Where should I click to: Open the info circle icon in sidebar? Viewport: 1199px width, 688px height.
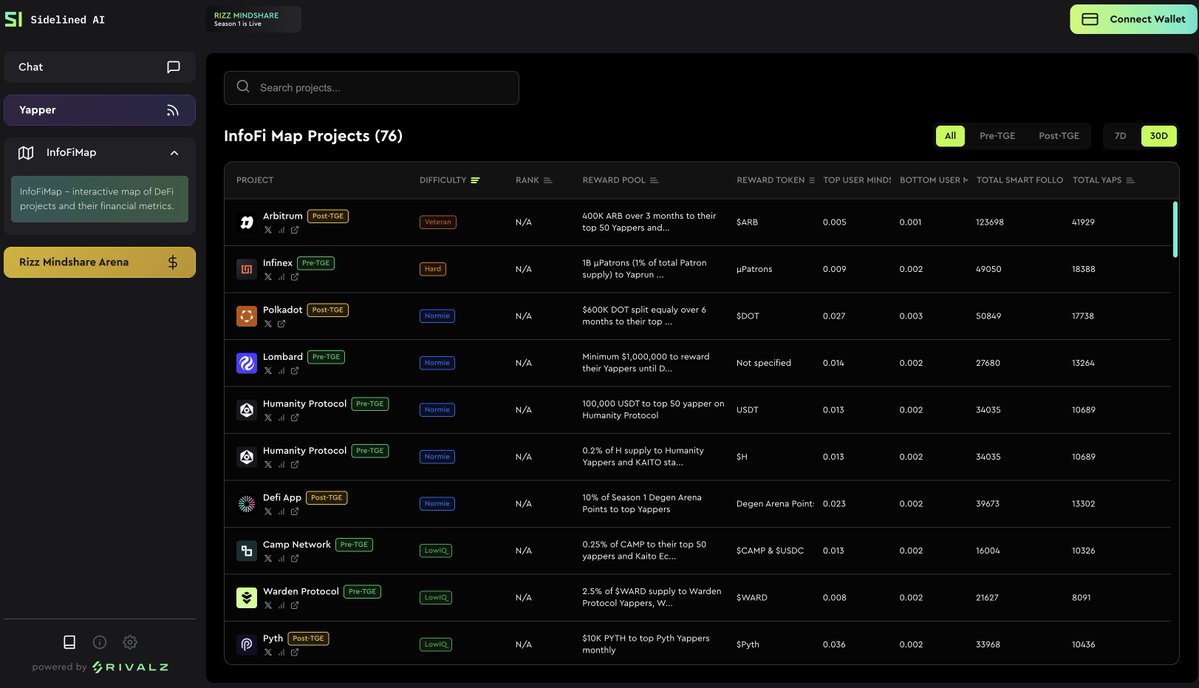(99, 642)
